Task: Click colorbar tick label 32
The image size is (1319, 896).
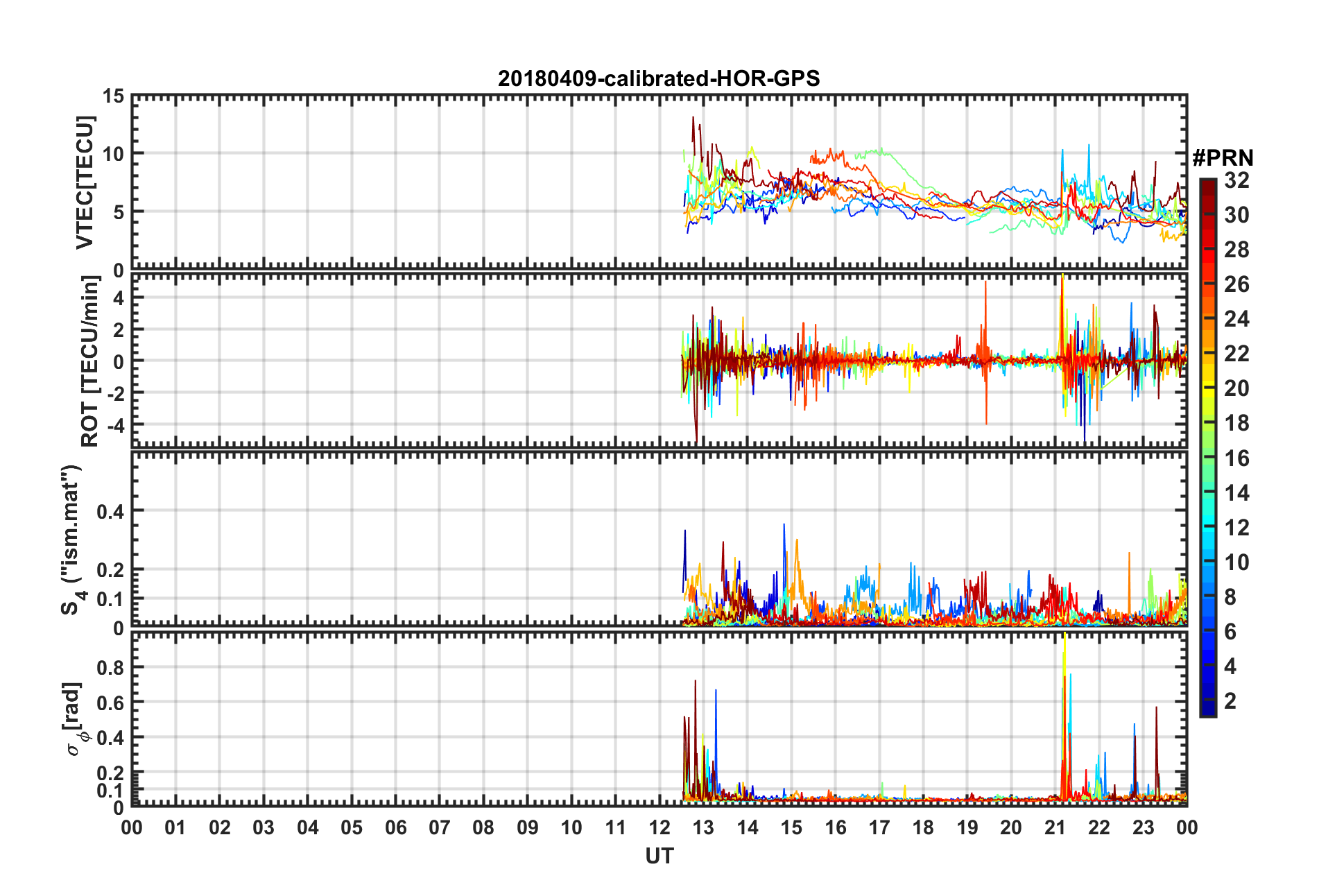Action: (1236, 180)
